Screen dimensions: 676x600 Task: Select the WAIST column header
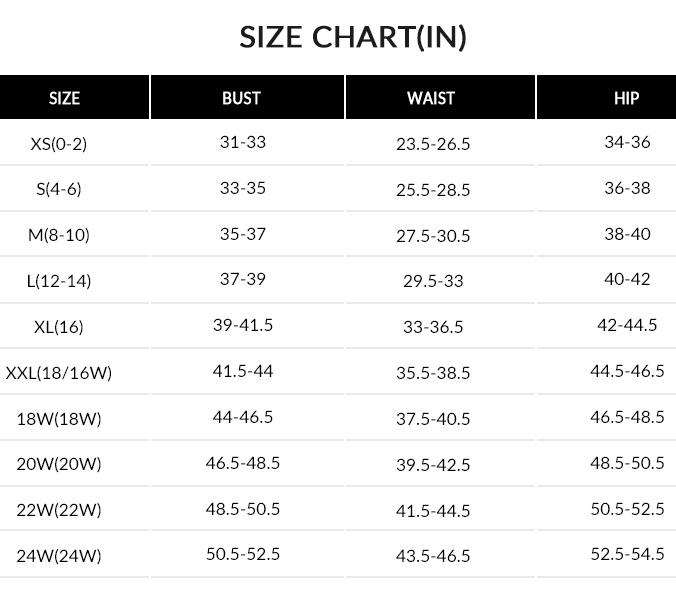[431, 98]
